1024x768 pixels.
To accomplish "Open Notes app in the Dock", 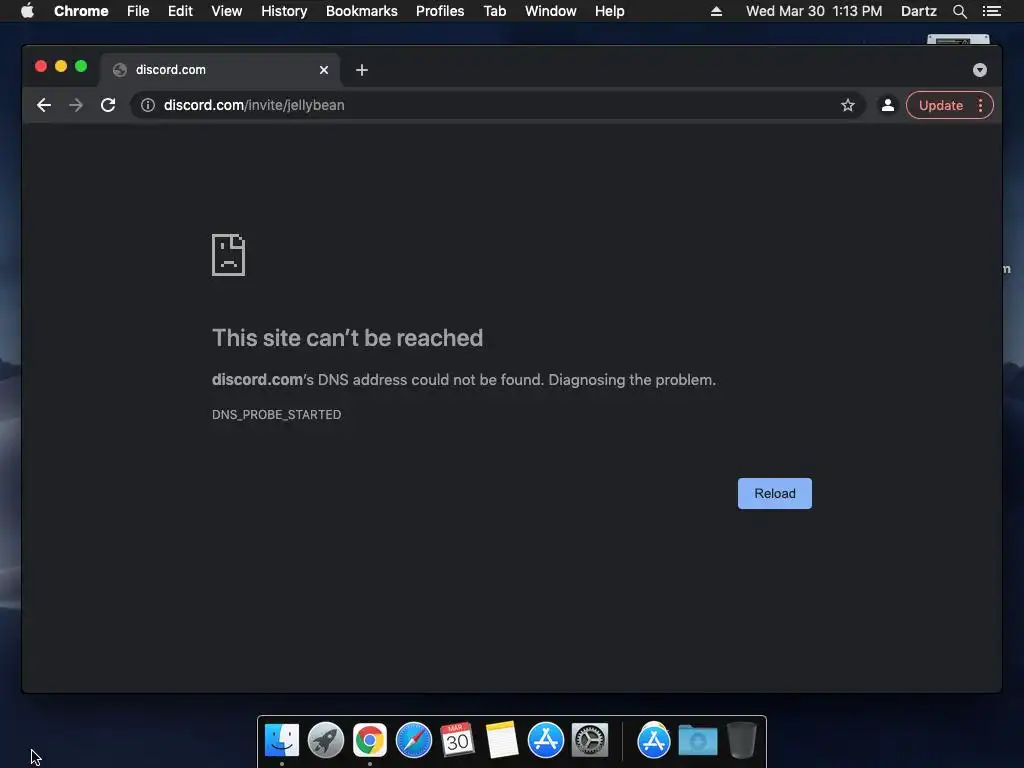I will [x=502, y=740].
